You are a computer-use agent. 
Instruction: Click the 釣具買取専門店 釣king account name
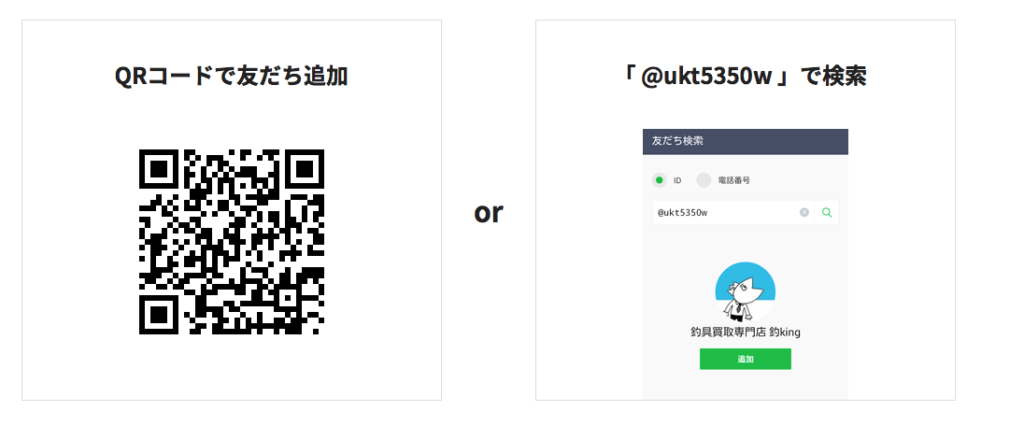point(745,332)
